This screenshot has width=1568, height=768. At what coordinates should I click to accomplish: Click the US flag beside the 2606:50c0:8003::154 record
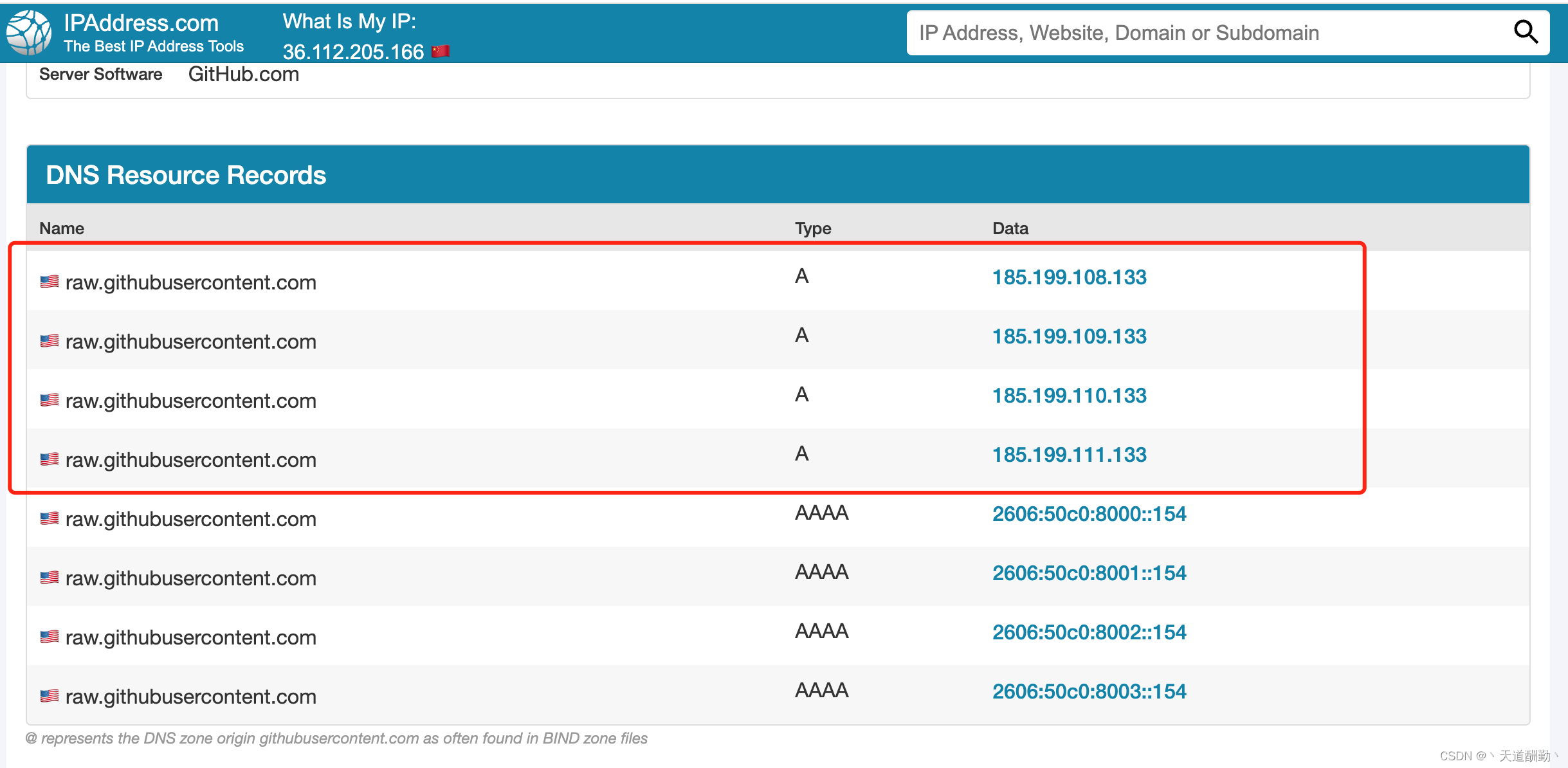(x=50, y=696)
